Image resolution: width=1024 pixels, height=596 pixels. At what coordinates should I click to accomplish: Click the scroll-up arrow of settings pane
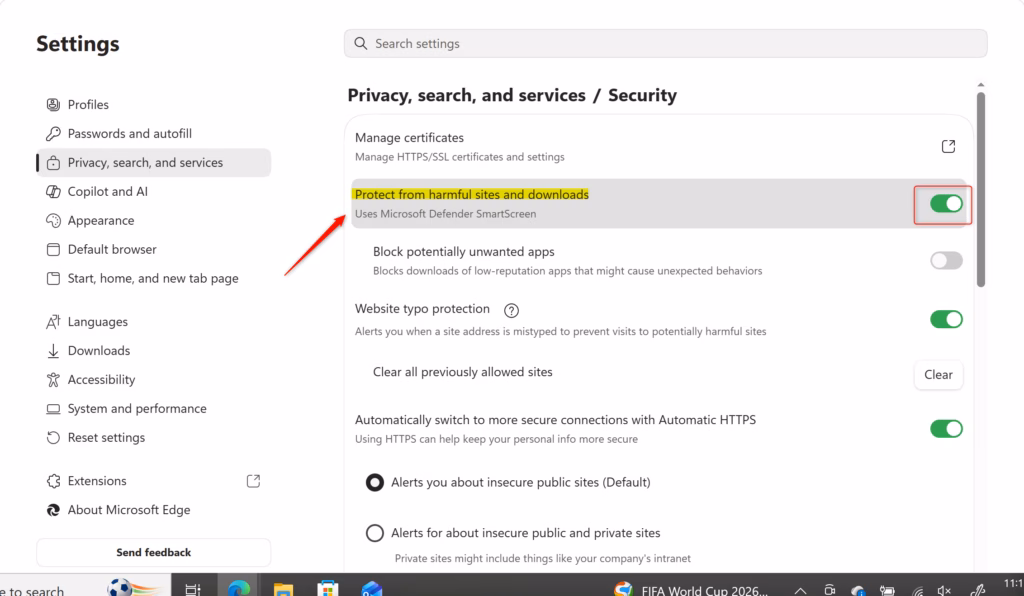pyautogui.click(x=980, y=85)
